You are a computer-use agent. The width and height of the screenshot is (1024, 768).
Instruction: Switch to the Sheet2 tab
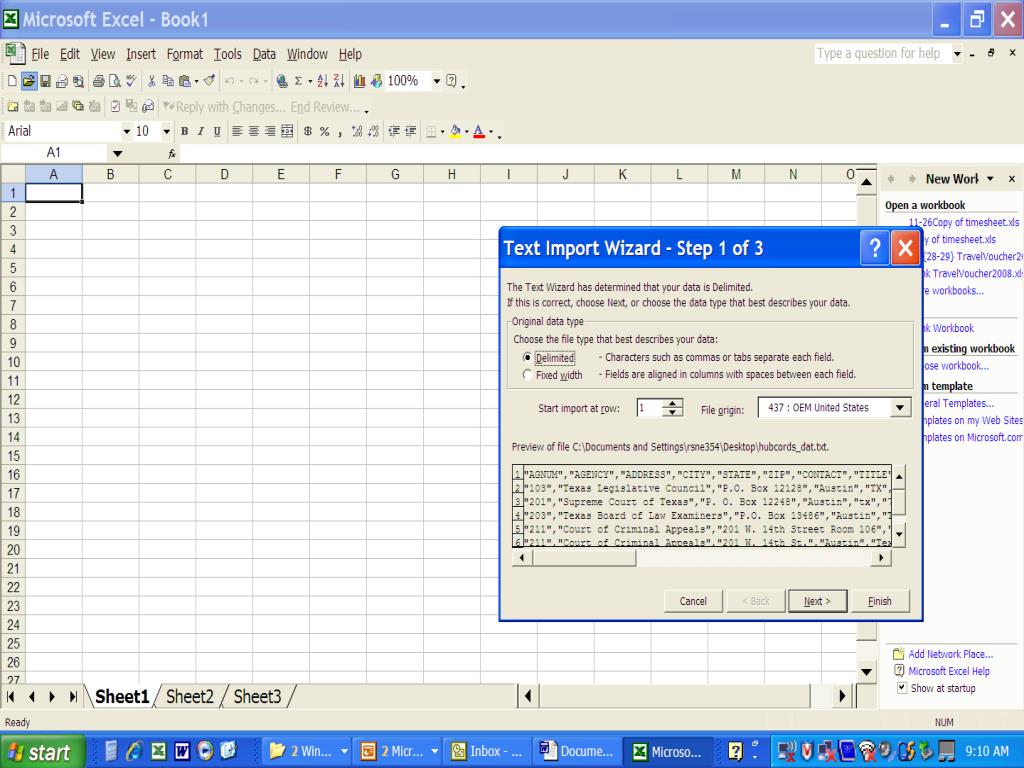tap(189, 697)
